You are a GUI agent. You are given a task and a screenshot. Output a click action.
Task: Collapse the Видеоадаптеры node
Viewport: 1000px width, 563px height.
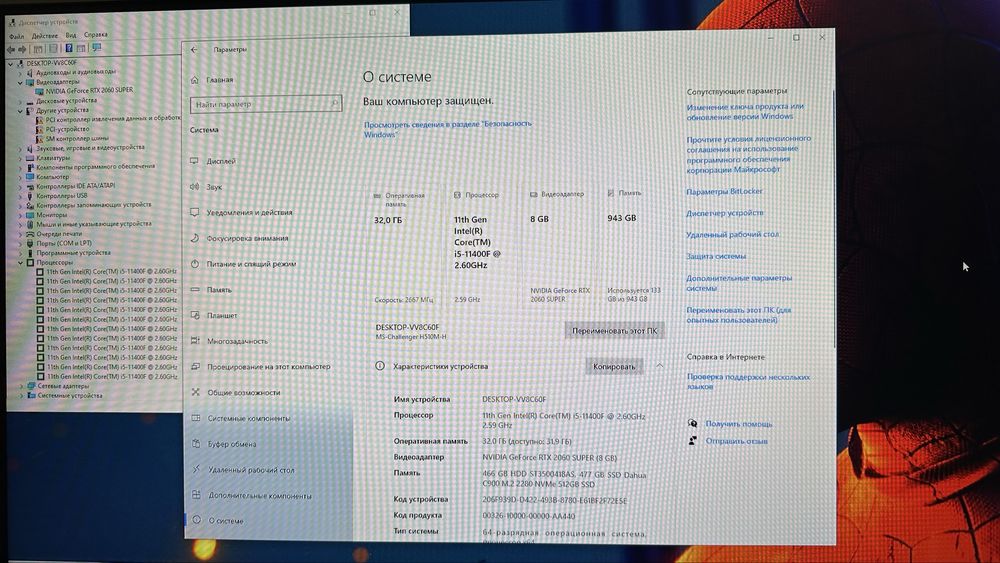[20, 82]
